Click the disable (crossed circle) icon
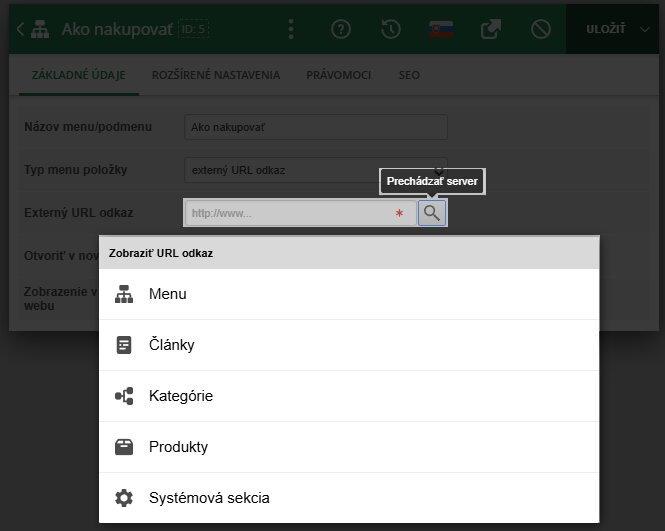The width and height of the screenshot is (665, 531). tap(541, 29)
